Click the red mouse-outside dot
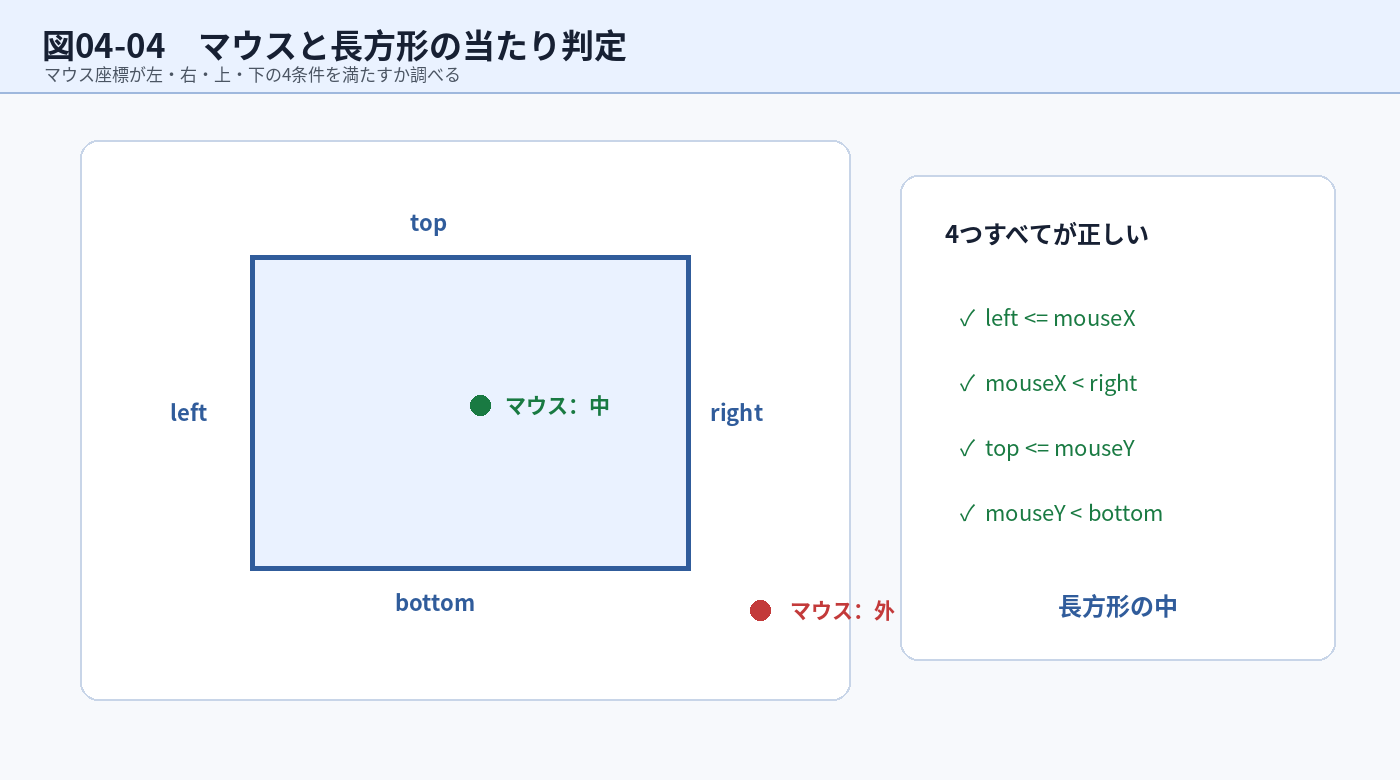Screen dimensions: 1400x780 pos(760,610)
